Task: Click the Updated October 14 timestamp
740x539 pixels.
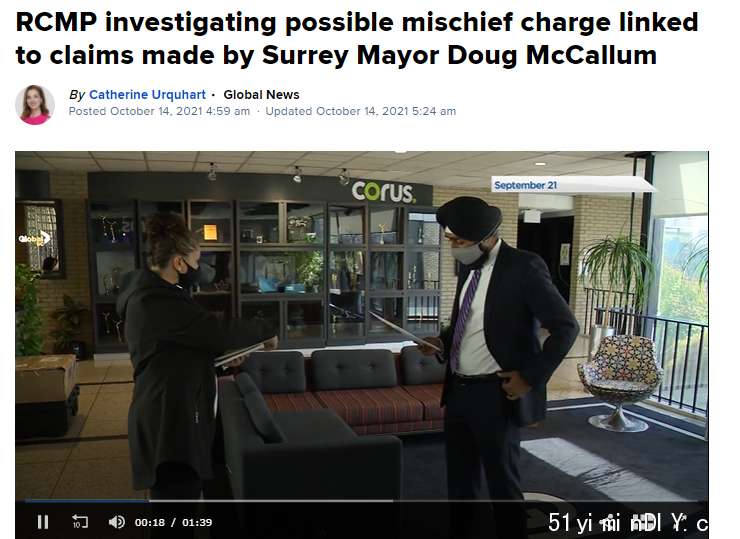Action: (x=361, y=111)
